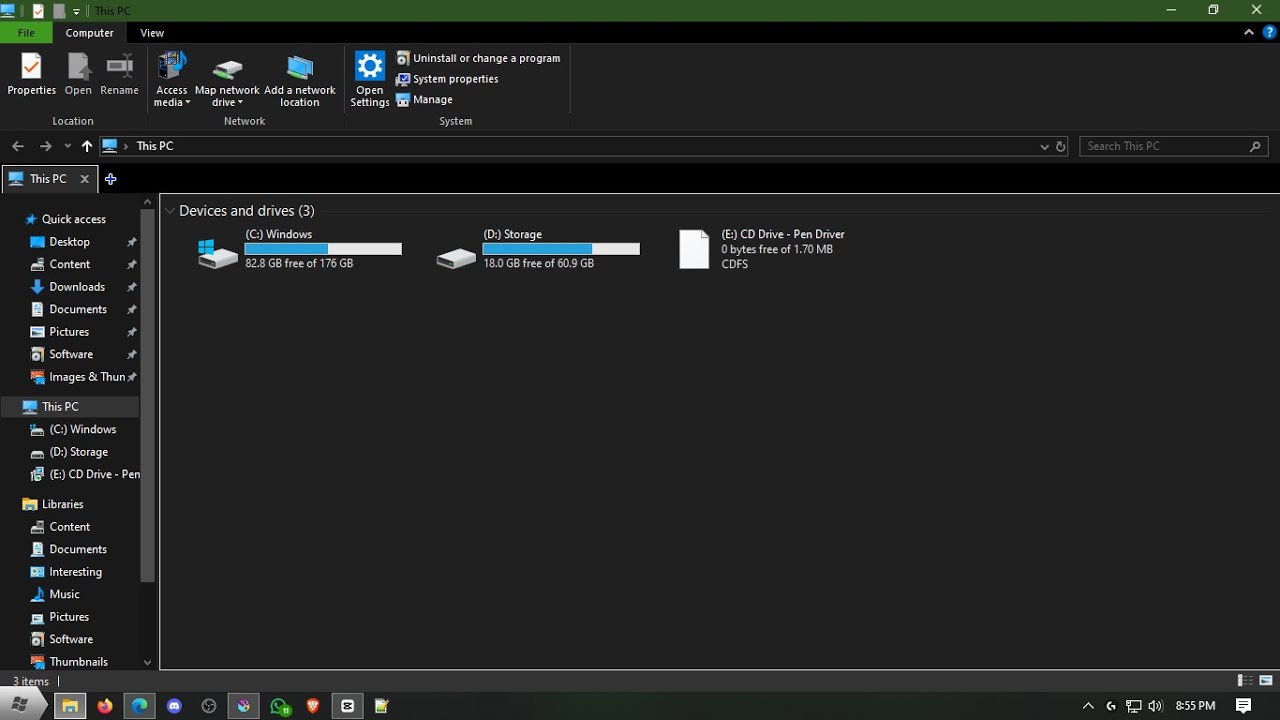Open the File menu
The image size is (1280, 720).
click(x=26, y=33)
